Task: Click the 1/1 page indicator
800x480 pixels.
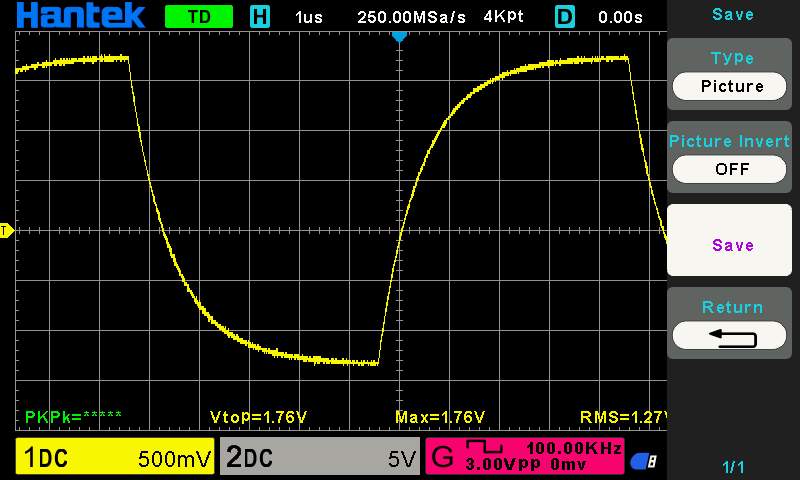Action: 733,467
